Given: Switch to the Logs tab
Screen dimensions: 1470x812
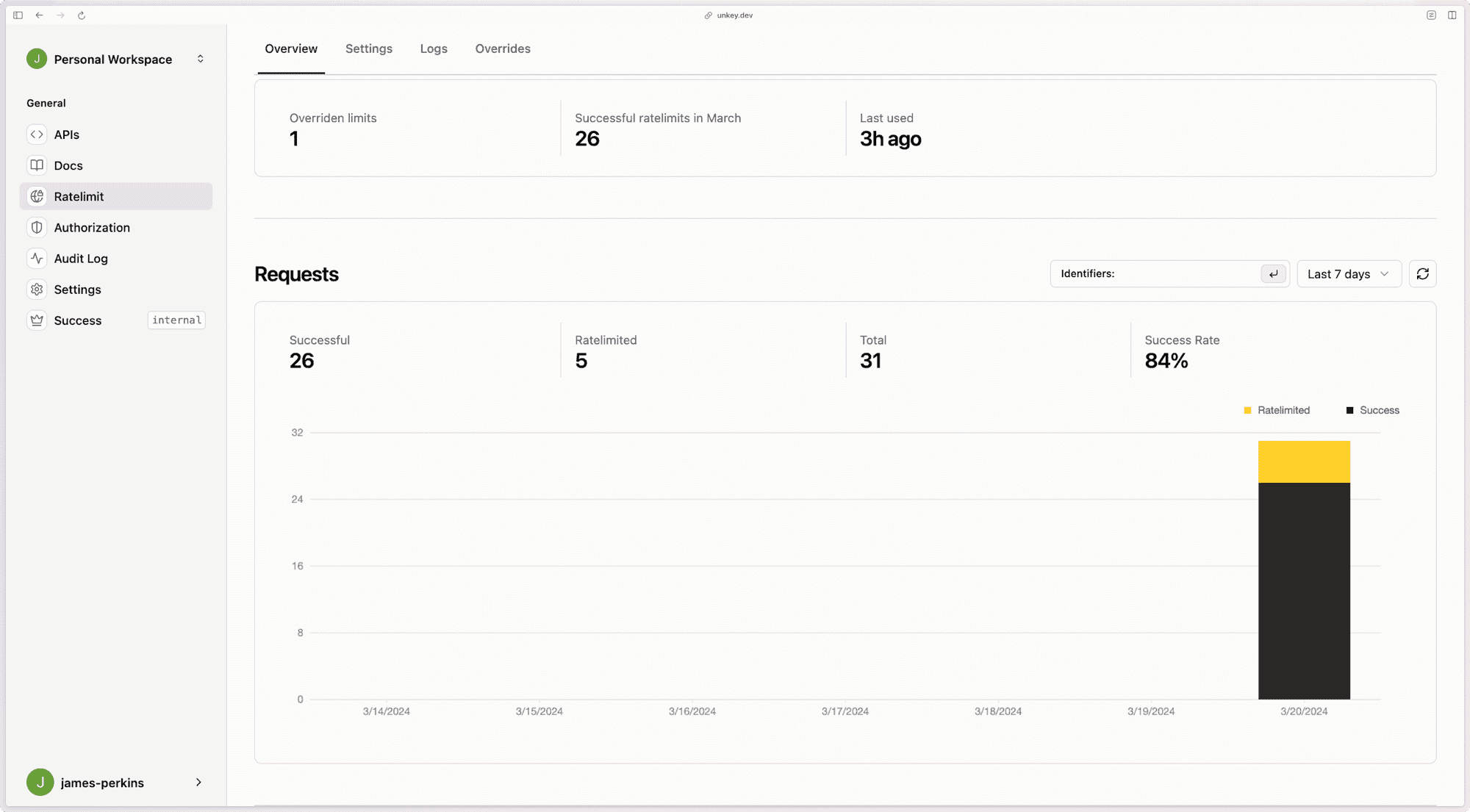Looking at the screenshot, I should [x=433, y=48].
